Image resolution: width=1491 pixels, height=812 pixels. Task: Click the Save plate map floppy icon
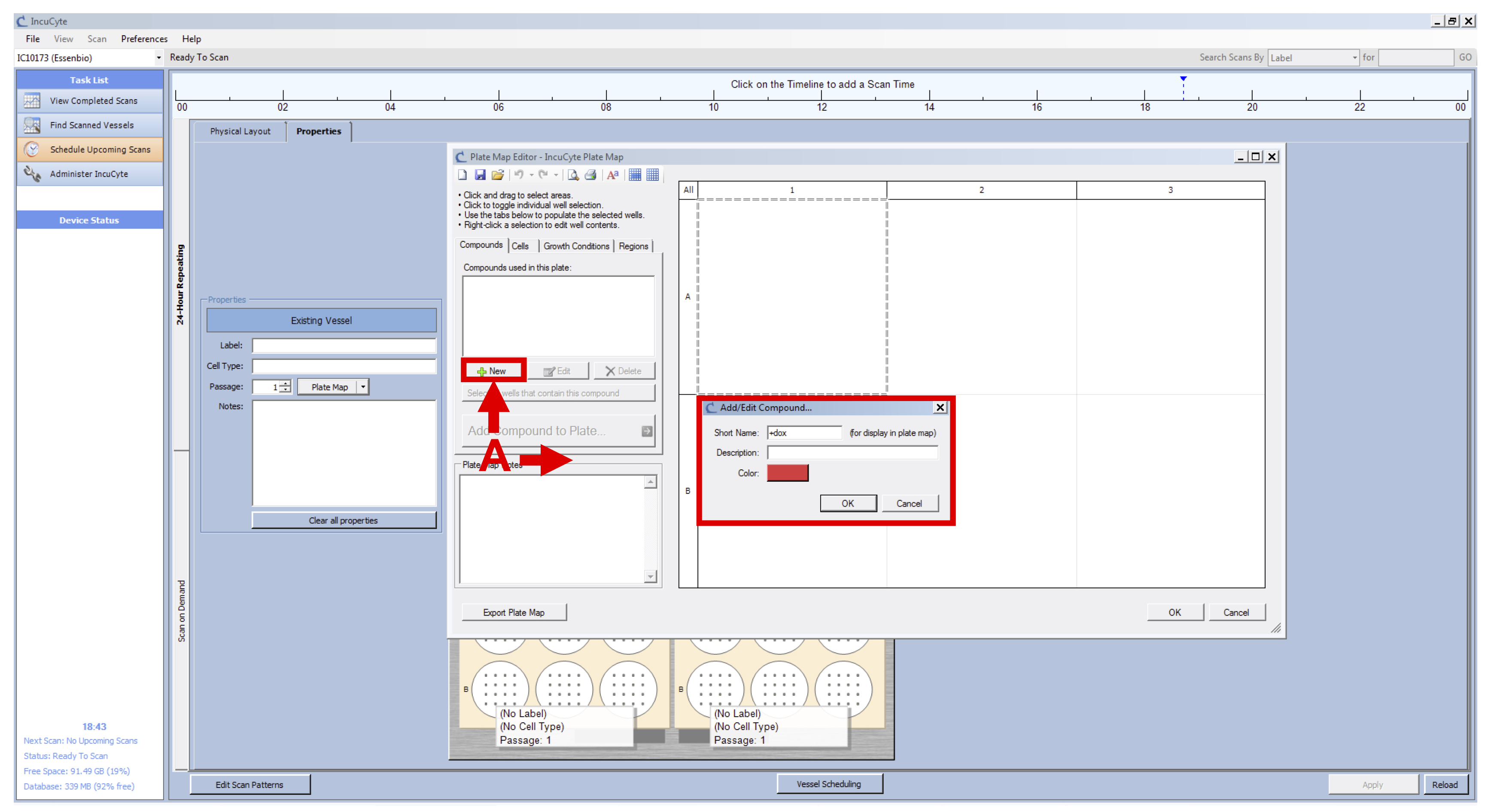[x=480, y=175]
